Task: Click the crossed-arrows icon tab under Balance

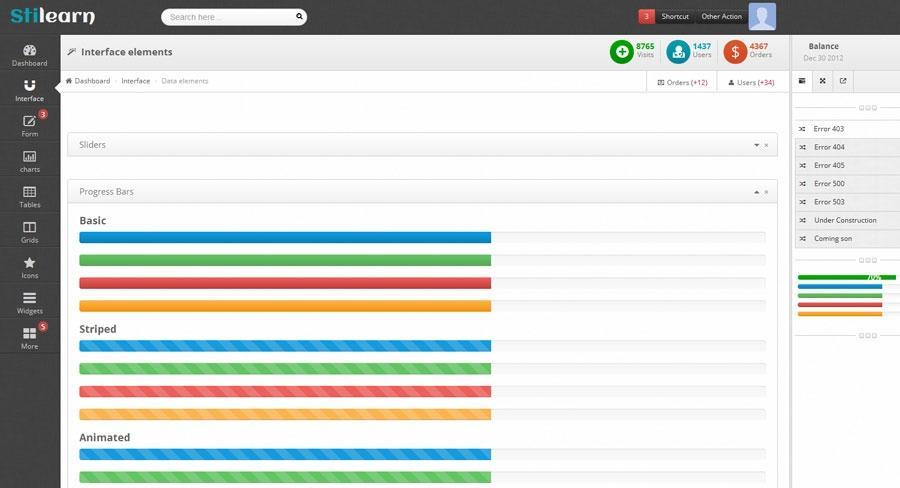Action: click(x=823, y=81)
